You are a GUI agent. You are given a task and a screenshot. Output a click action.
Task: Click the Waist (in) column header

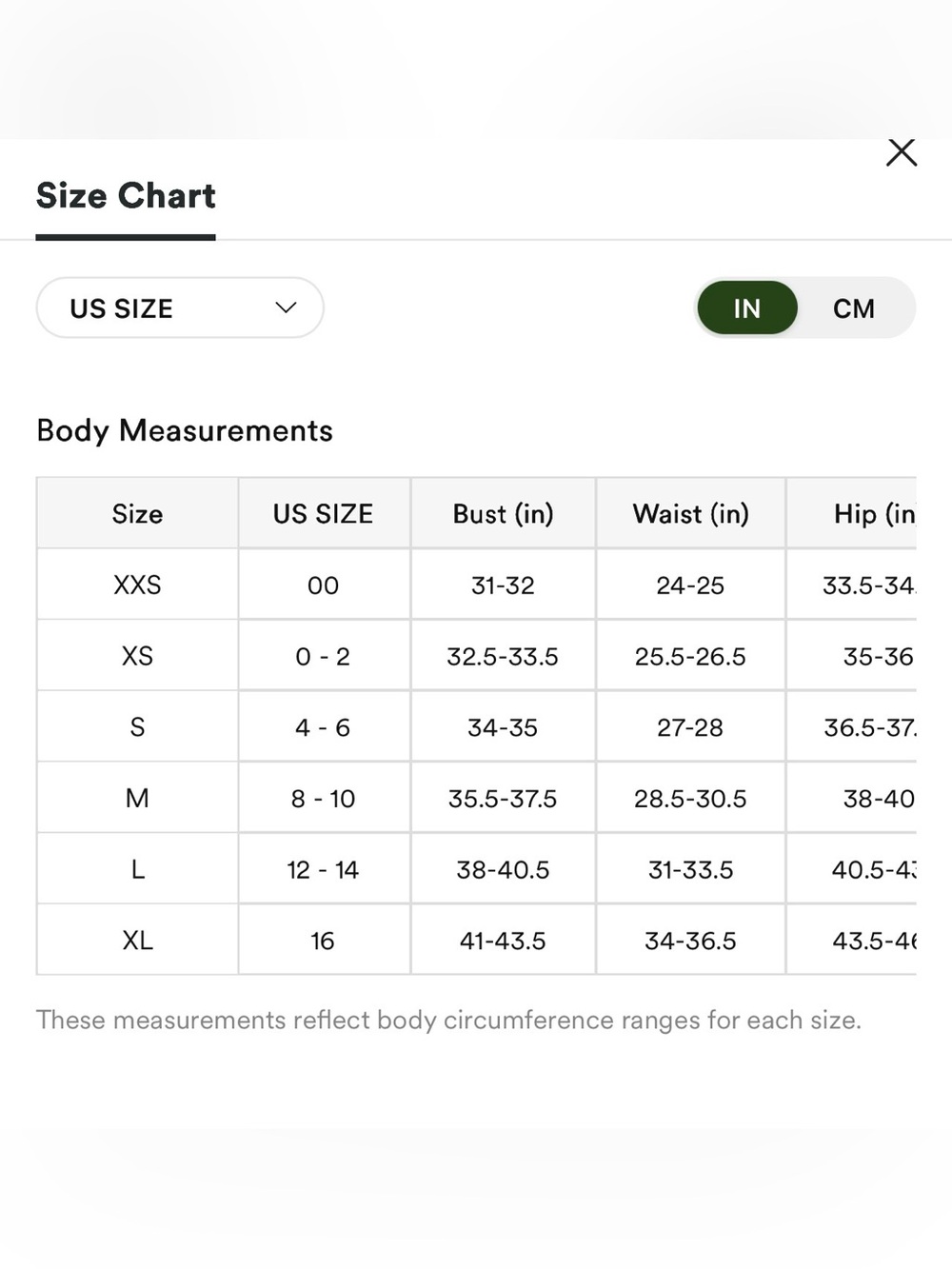pos(690,513)
